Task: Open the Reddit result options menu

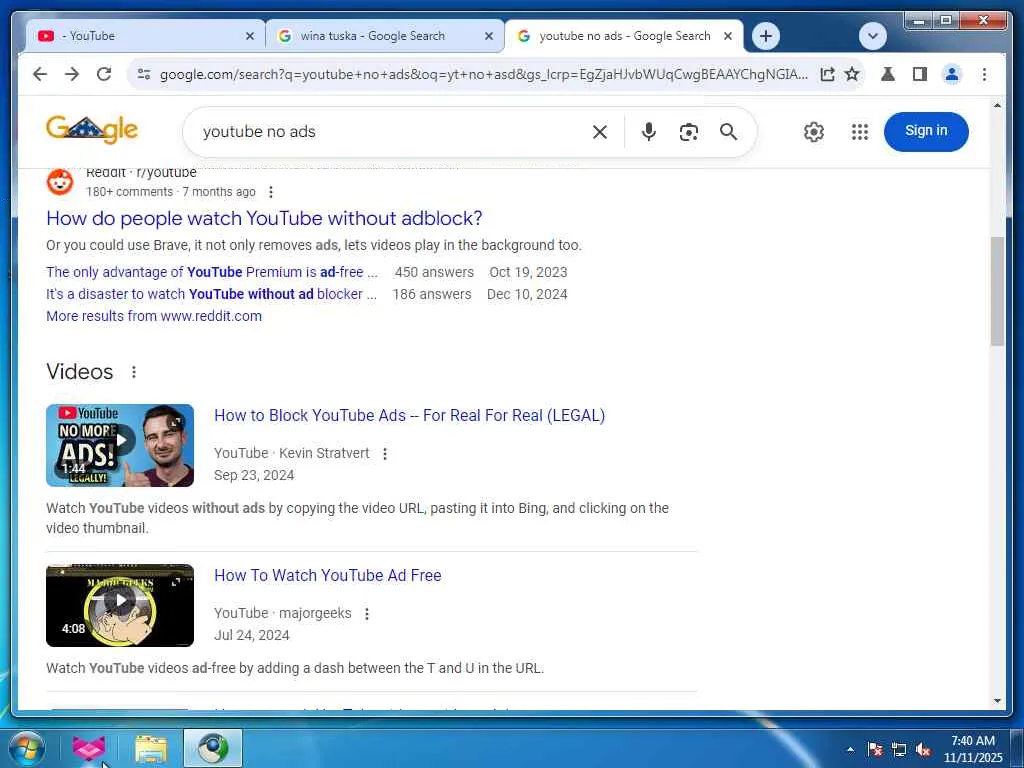Action: (271, 192)
